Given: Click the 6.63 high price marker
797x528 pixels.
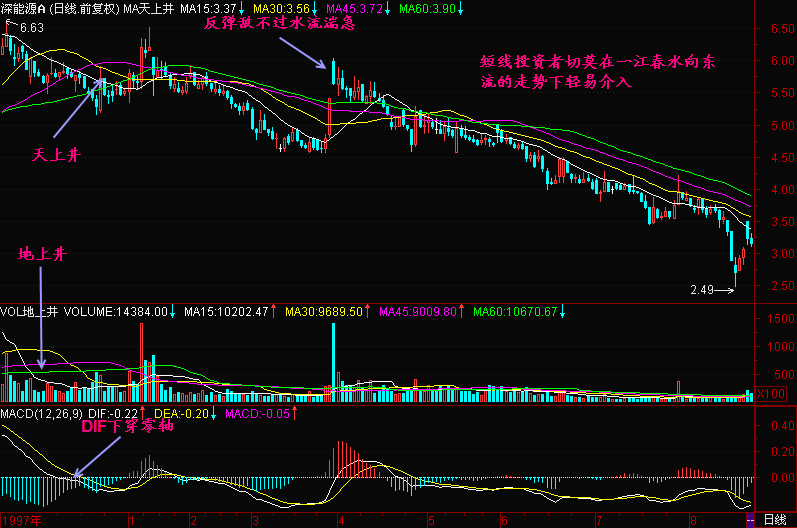Looking at the screenshot, I should [x=30, y=27].
